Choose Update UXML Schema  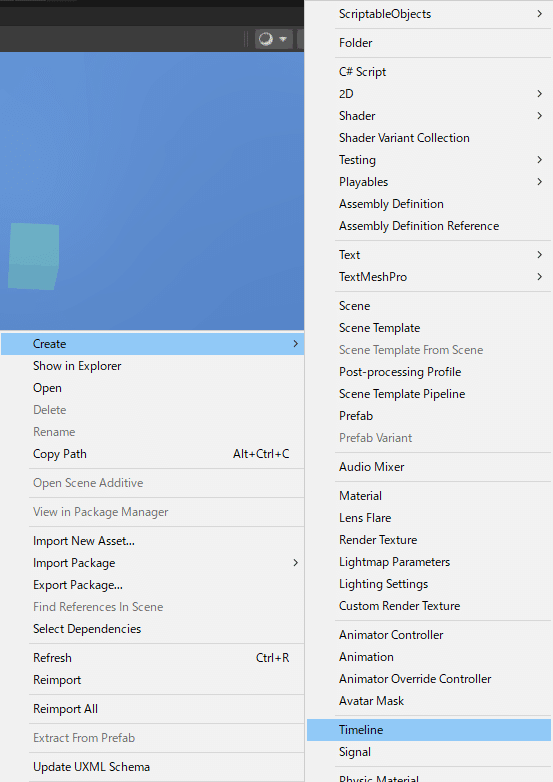point(91,767)
